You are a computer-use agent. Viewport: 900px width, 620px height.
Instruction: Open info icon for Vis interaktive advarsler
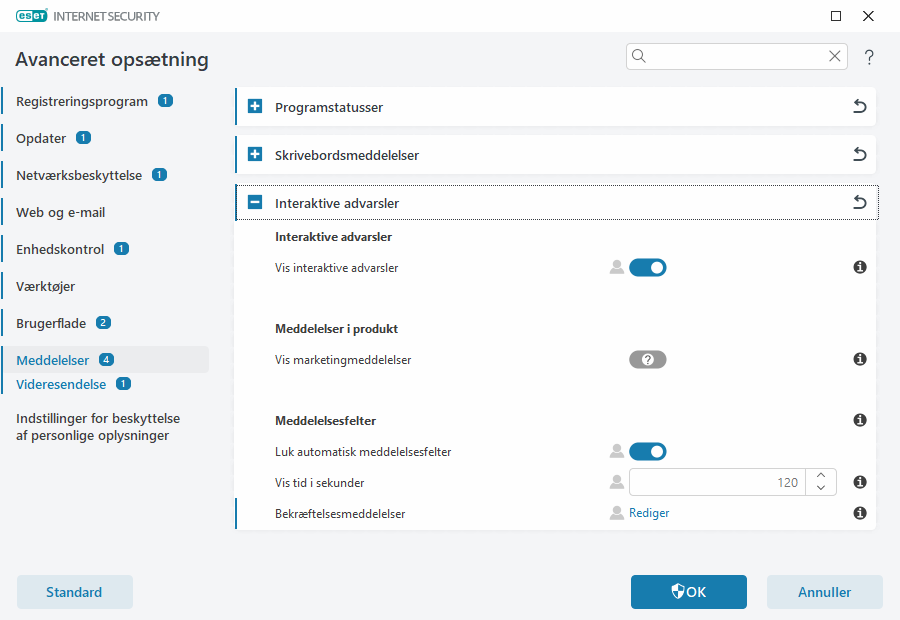tap(859, 268)
